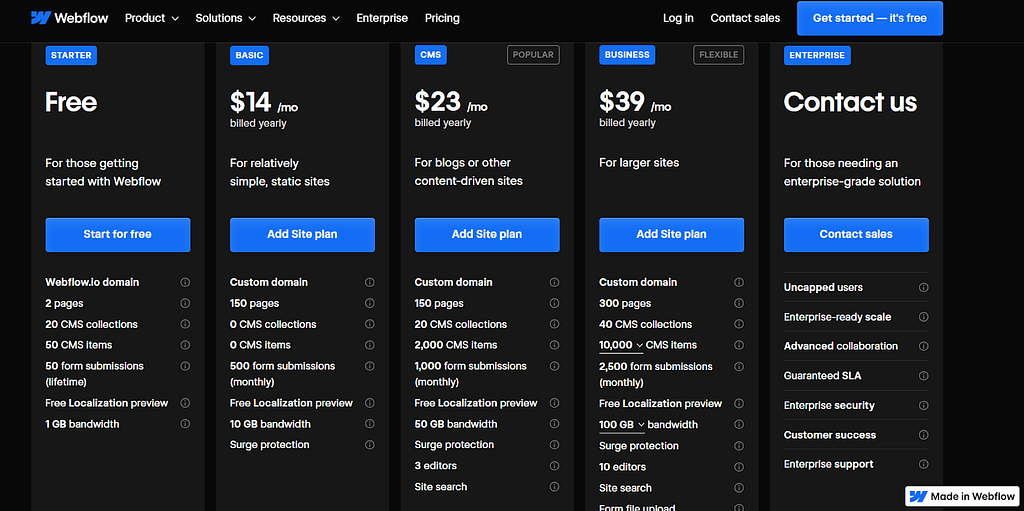Click the $14 /mo price text
Viewport: 1024px width, 511px height.
click(x=264, y=102)
